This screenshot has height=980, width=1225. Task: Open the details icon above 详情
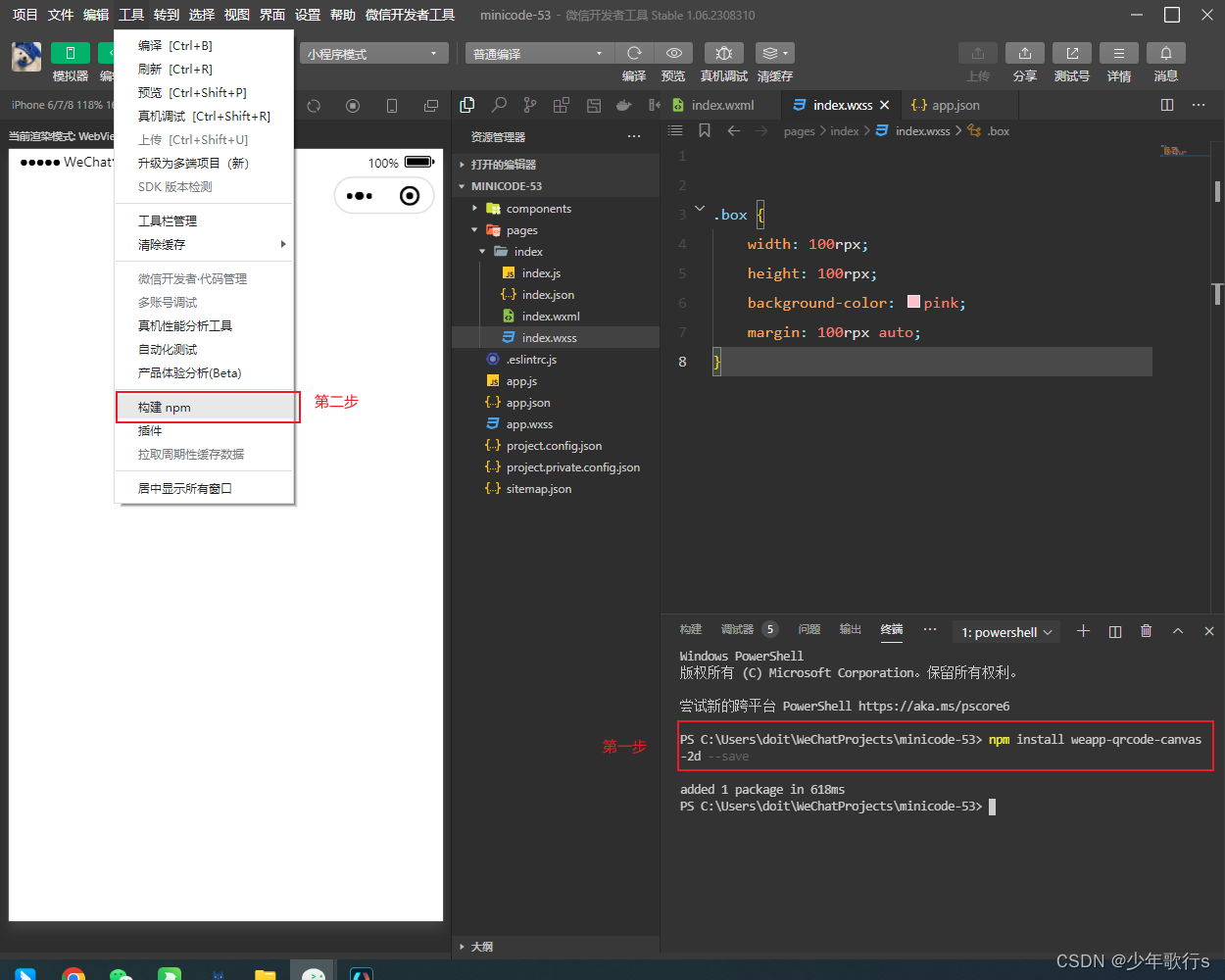coord(1119,53)
